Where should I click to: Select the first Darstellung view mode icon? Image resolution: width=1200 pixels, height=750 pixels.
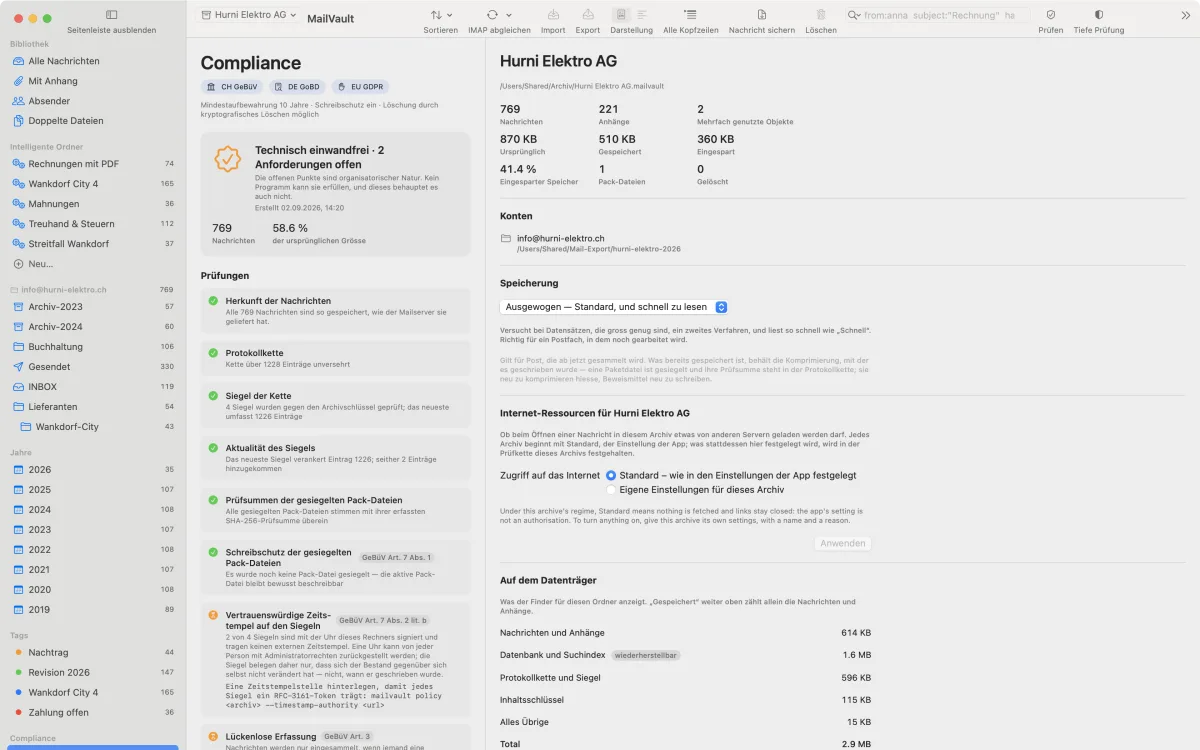[621, 15]
